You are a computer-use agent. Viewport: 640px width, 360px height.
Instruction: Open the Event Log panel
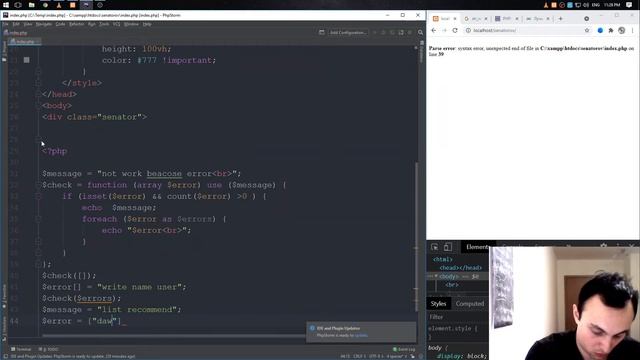tap(404, 349)
